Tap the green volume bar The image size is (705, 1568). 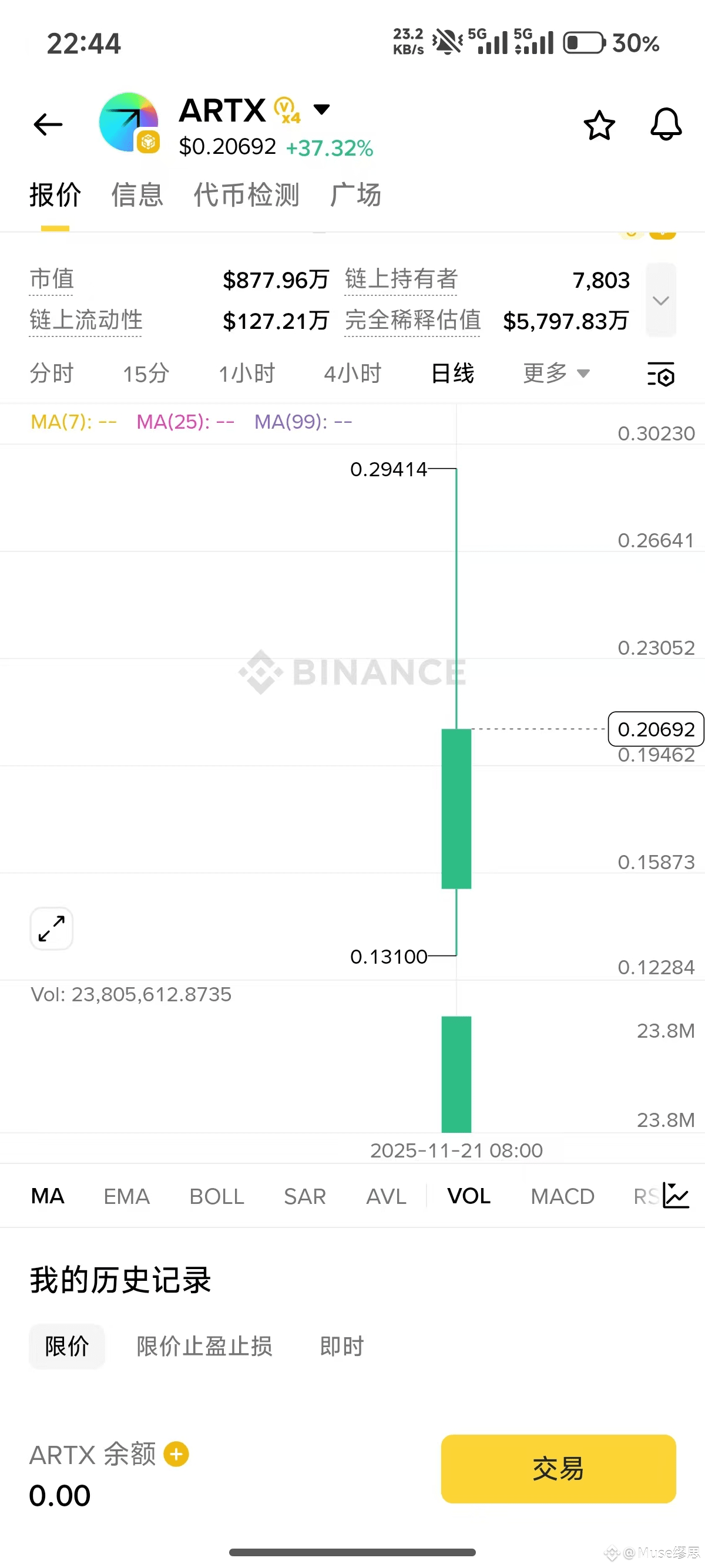coord(456,1074)
